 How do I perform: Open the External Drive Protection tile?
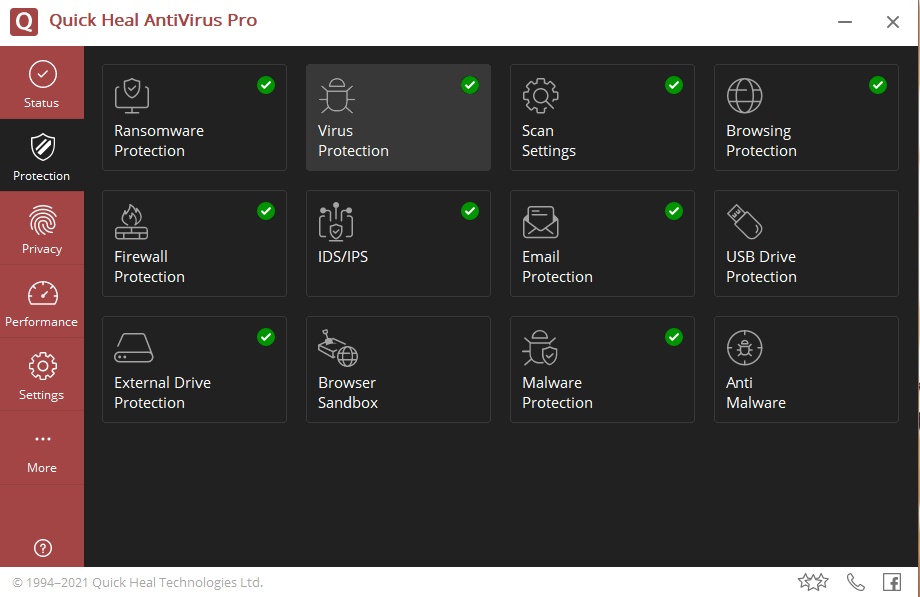[x=194, y=369]
